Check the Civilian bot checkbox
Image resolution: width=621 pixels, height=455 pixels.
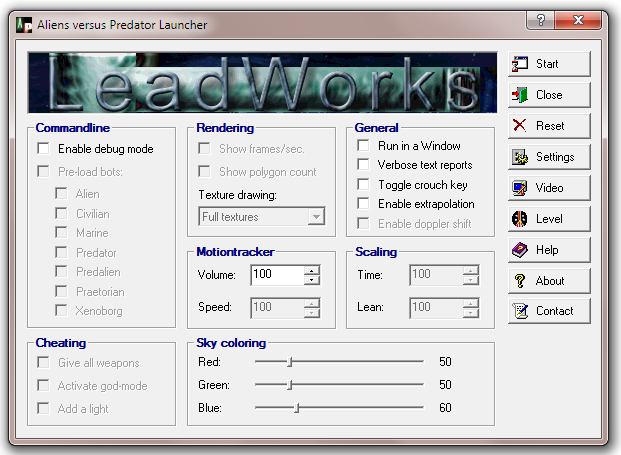[x=61, y=213]
